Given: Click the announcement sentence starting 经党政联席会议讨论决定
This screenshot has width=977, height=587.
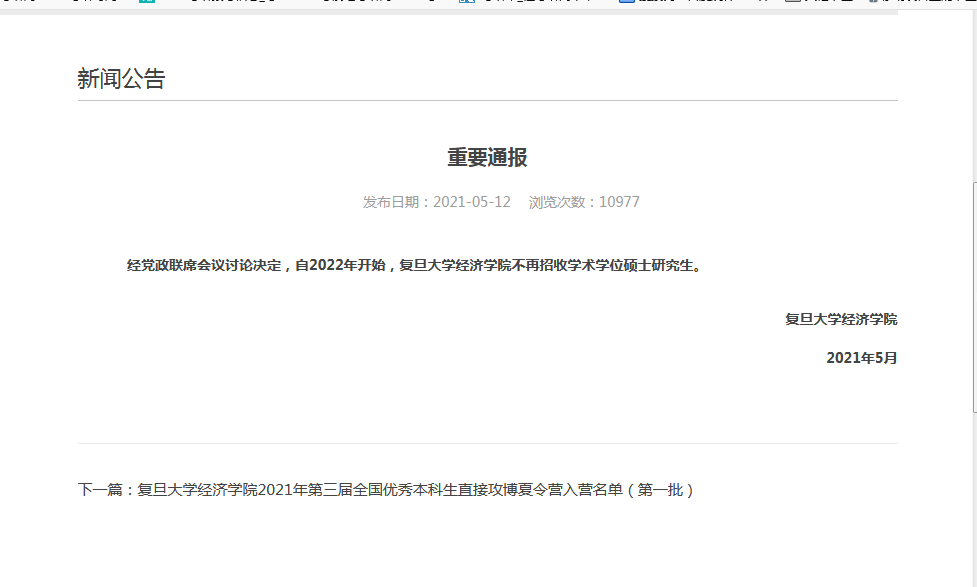Looking at the screenshot, I should [x=416, y=265].
